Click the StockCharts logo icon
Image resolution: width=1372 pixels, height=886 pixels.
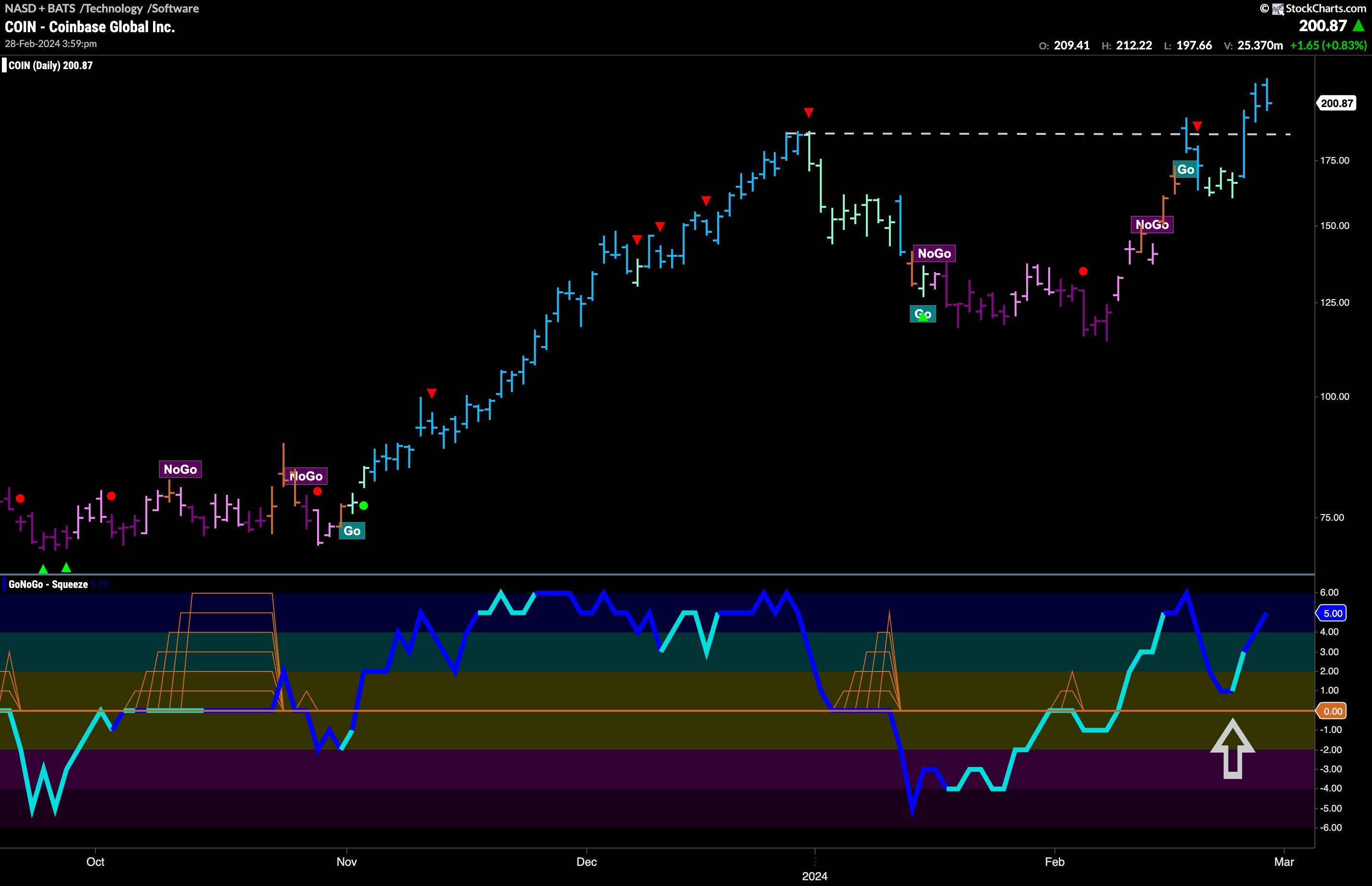pyautogui.click(x=1277, y=9)
